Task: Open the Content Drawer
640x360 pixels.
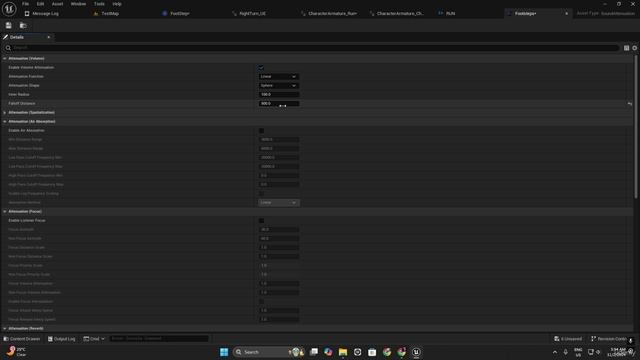Action: (22, 339)
